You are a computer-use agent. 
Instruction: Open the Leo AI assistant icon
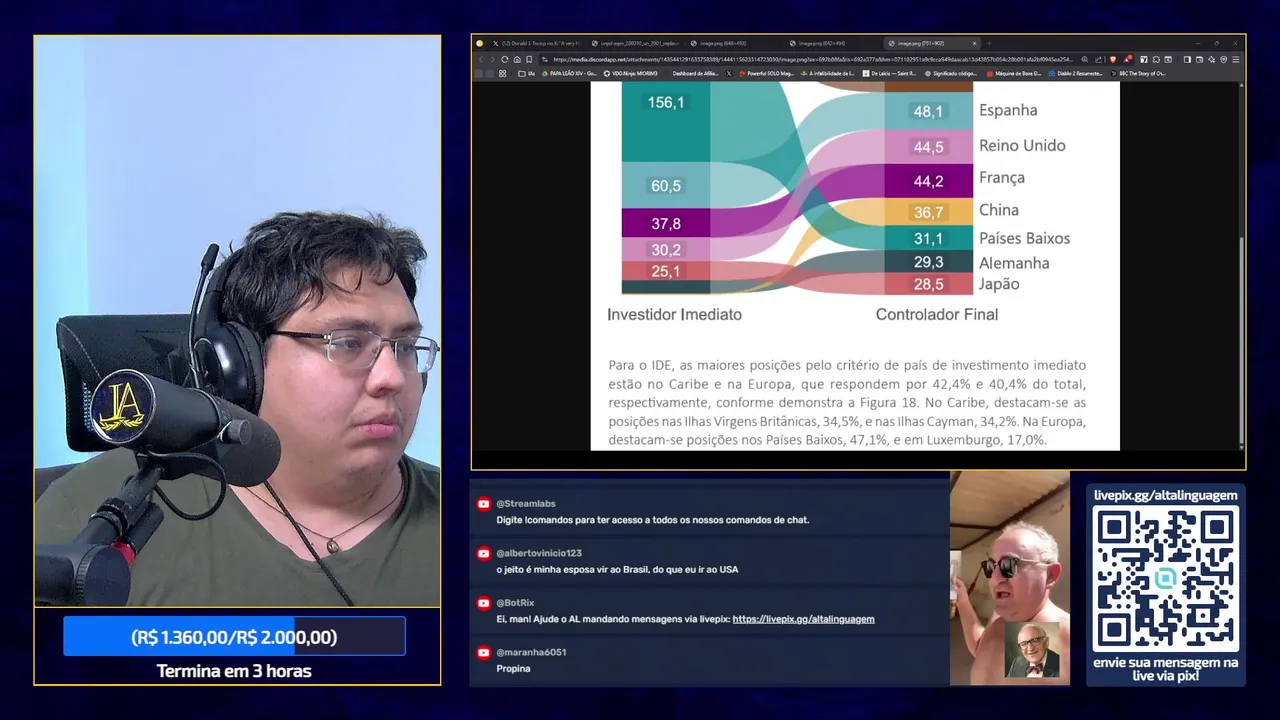[x=1212, y=59]
